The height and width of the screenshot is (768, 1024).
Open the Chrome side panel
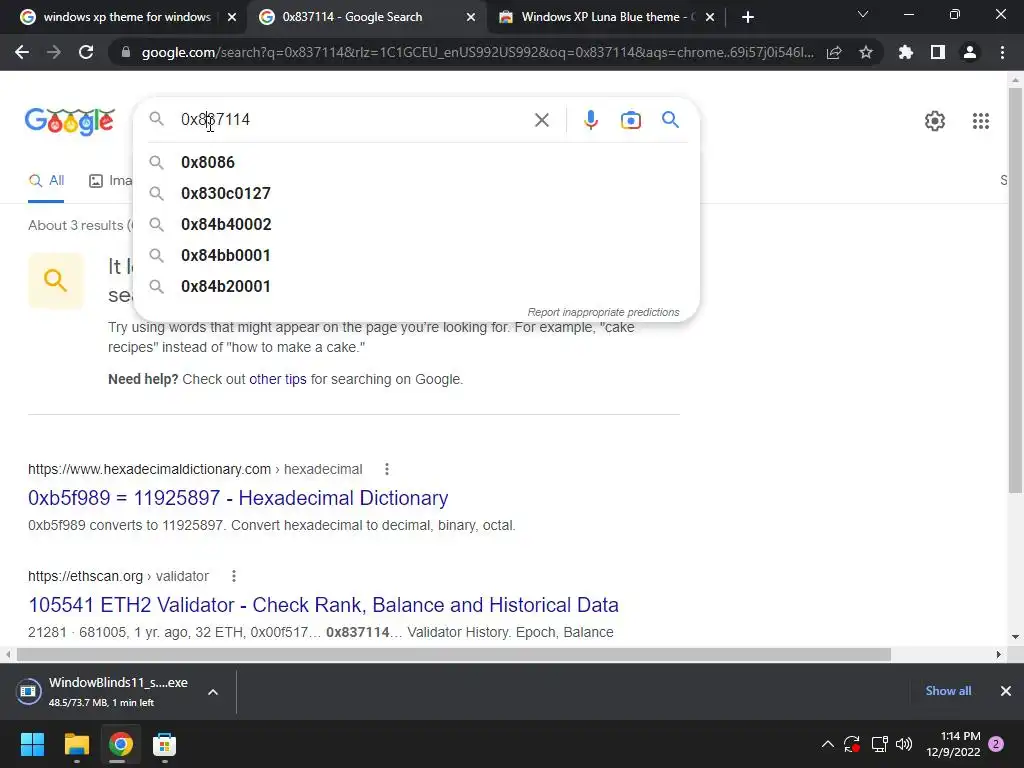coord(938,52)
